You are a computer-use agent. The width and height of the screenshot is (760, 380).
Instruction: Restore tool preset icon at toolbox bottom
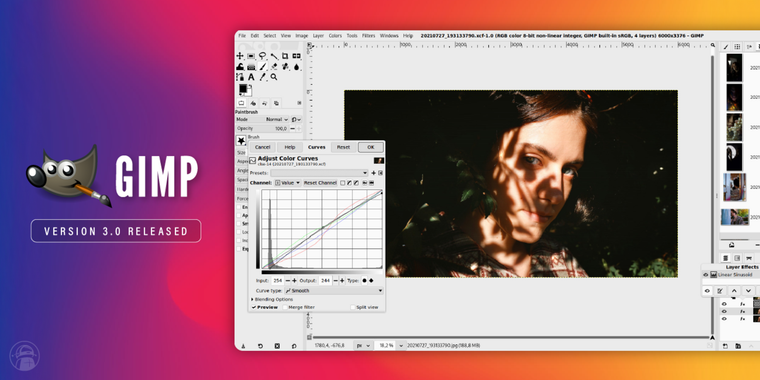pos(260,346)
